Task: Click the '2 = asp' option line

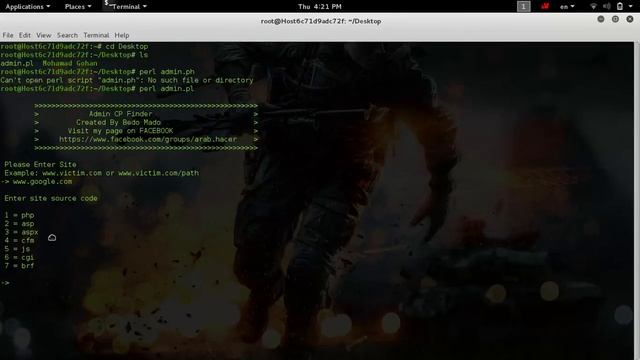Action: coord(19,224)
